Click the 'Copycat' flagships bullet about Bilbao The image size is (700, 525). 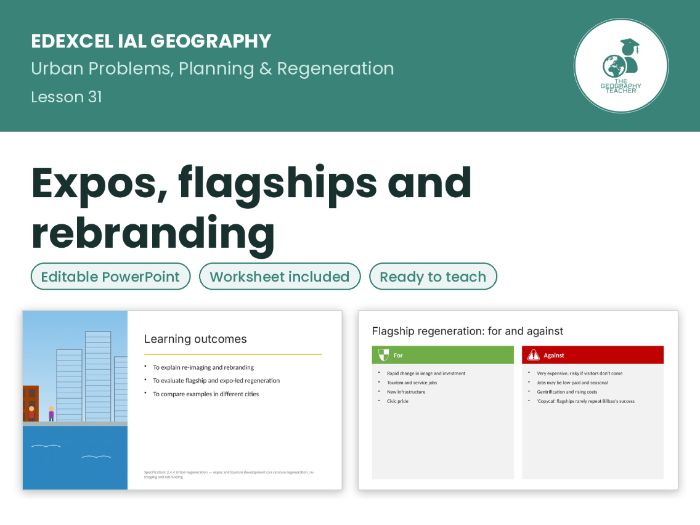pyautogui.click(x=586, y=401)
